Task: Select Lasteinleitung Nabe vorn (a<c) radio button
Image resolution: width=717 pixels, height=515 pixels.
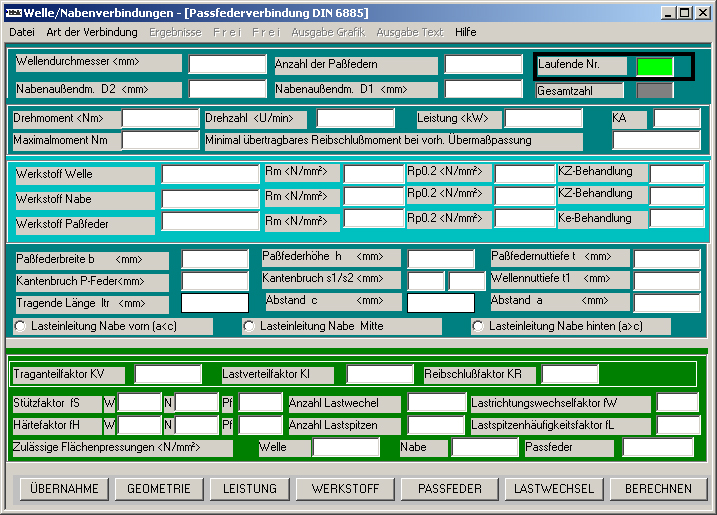Action: (21, 326)
